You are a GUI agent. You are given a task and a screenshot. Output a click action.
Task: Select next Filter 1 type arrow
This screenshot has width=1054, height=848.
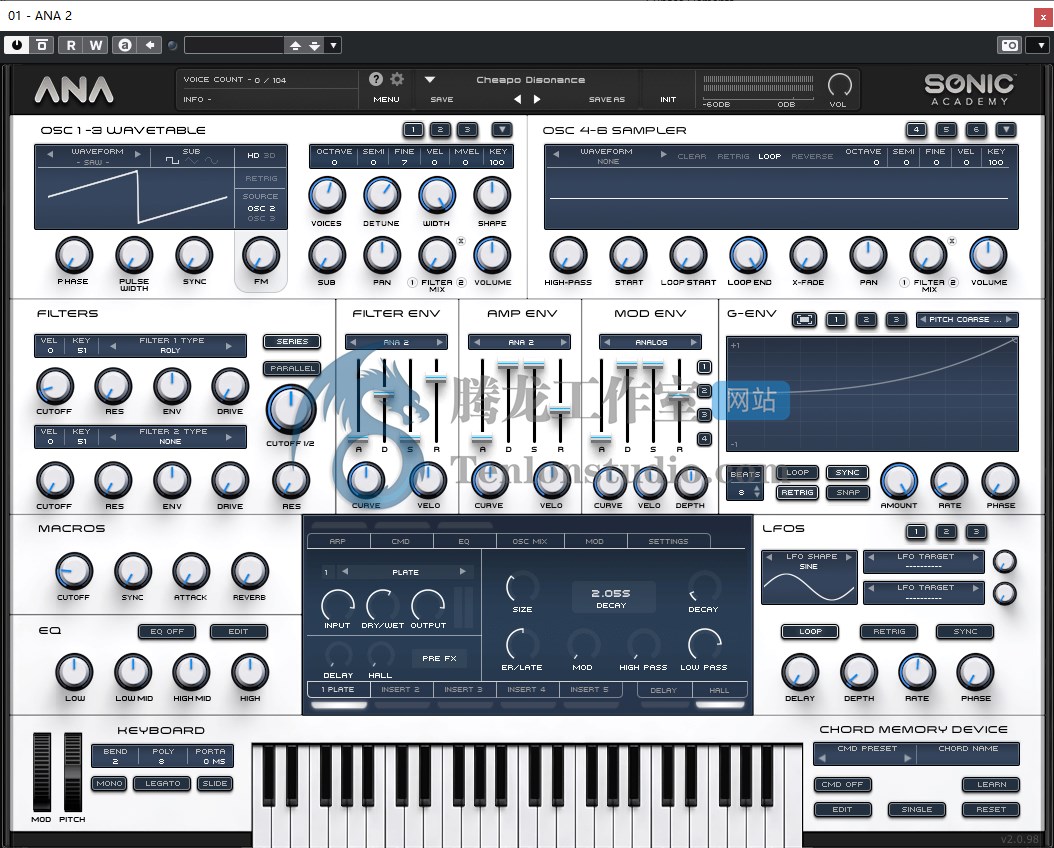pos(229,345)
